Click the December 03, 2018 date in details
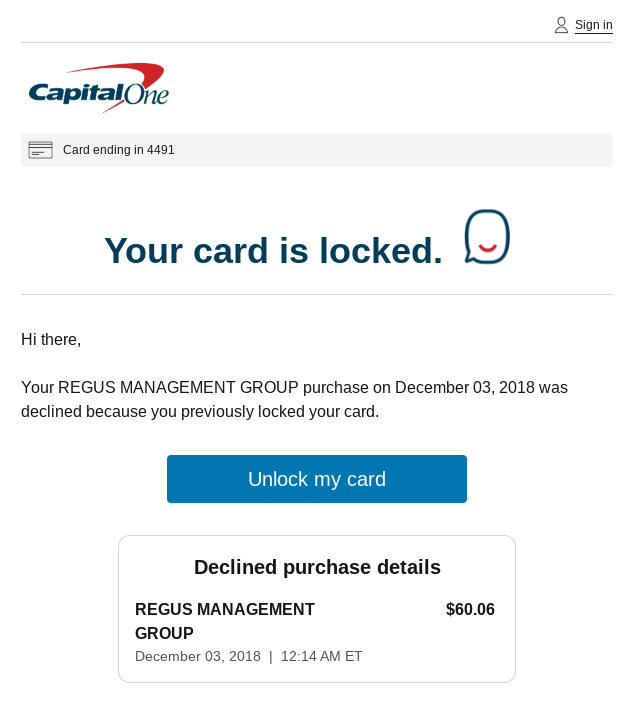 pos(198,656)
